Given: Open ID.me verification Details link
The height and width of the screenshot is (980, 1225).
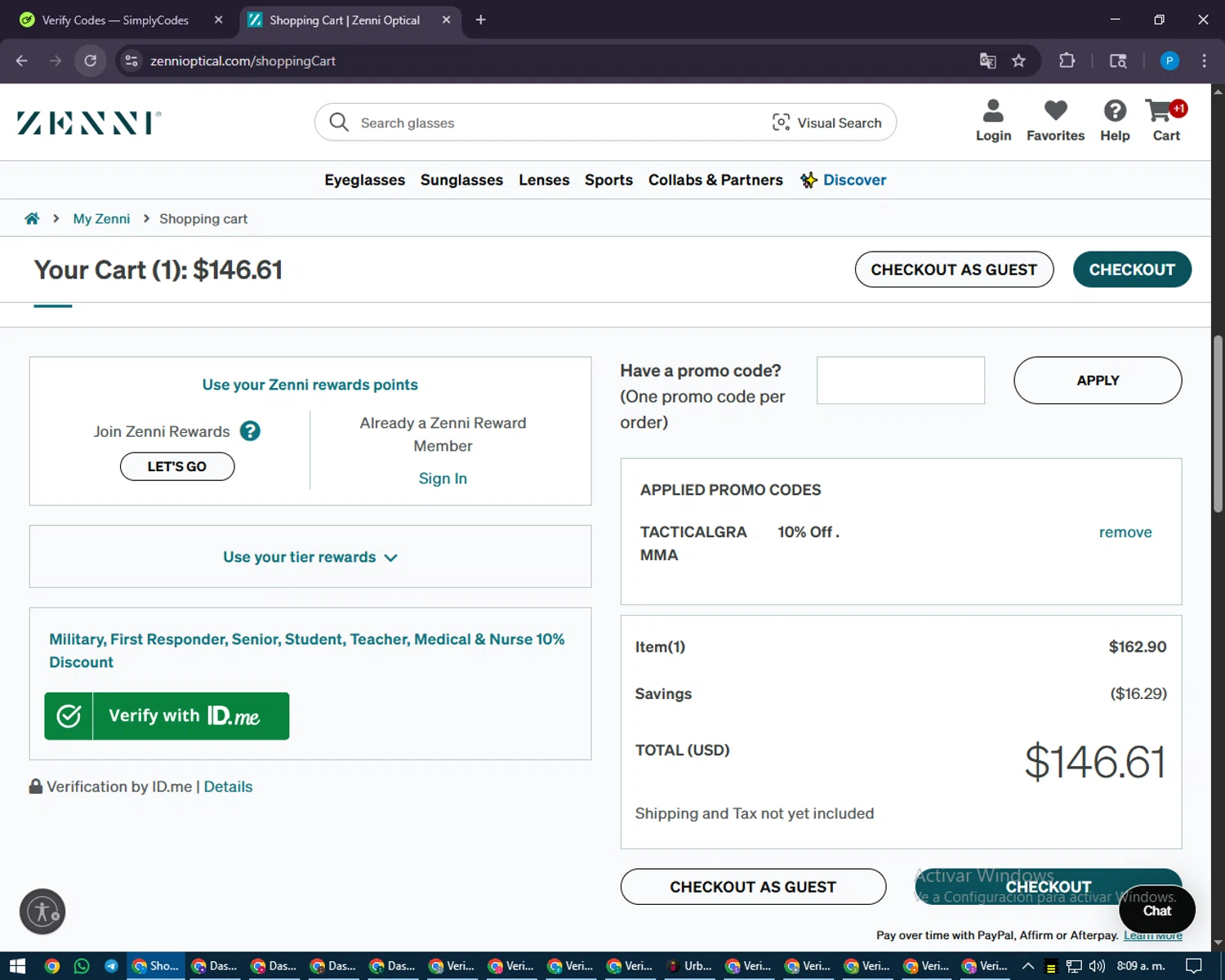Looking at the screenshot, I should [228, 786].
